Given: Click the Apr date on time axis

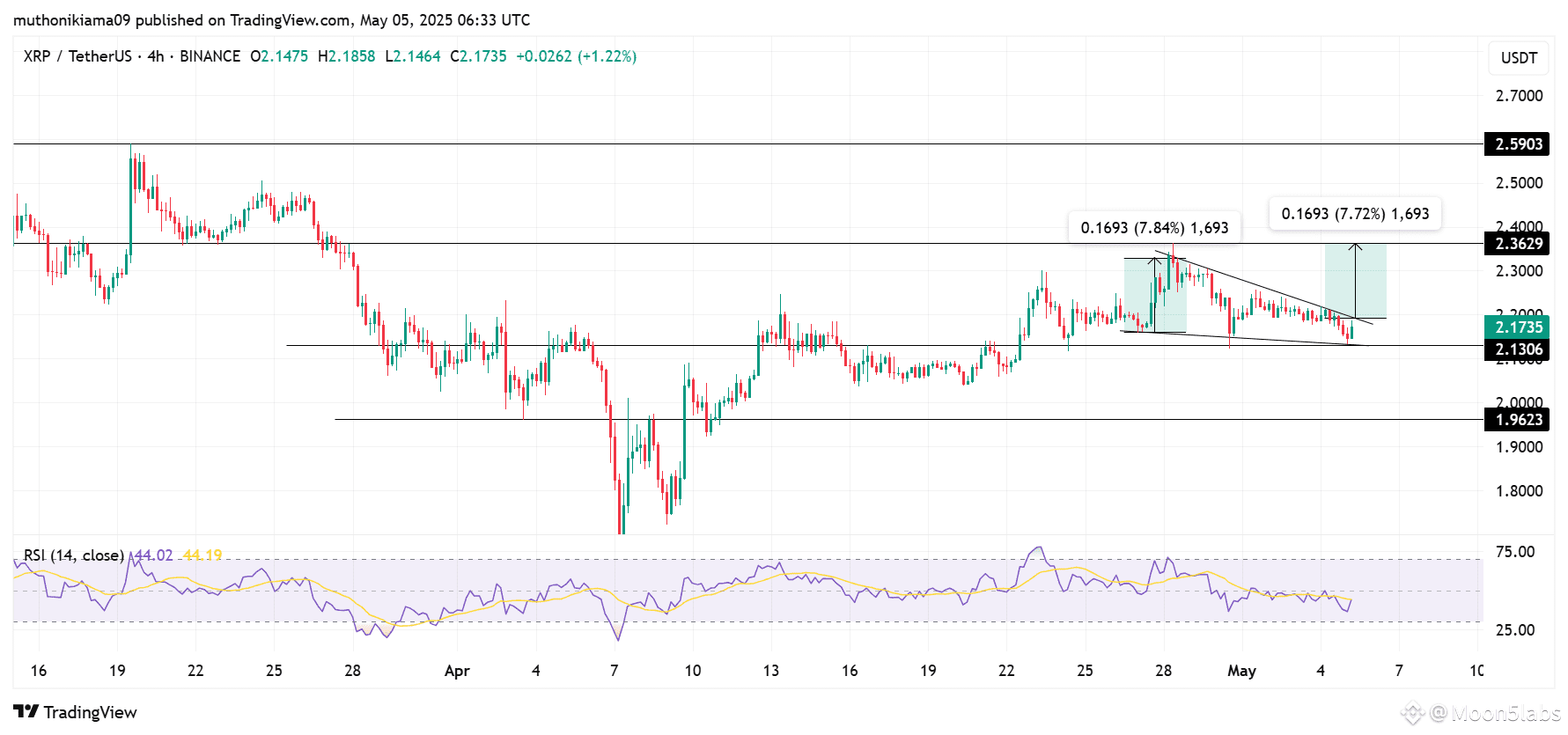Looking at the screenshot, I should click(x=457, y=671).
